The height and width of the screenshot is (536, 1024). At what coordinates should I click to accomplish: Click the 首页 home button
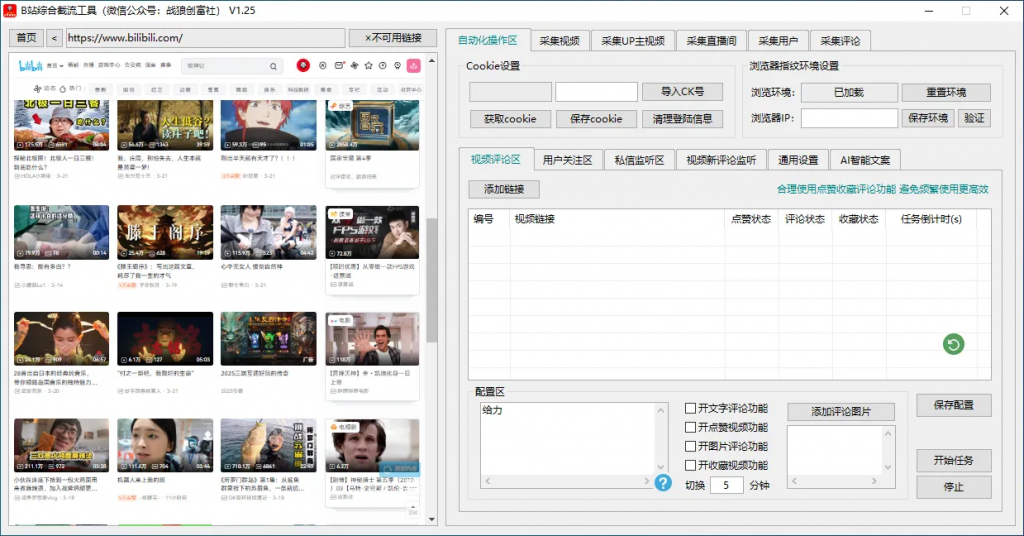[x=26, y=38]
